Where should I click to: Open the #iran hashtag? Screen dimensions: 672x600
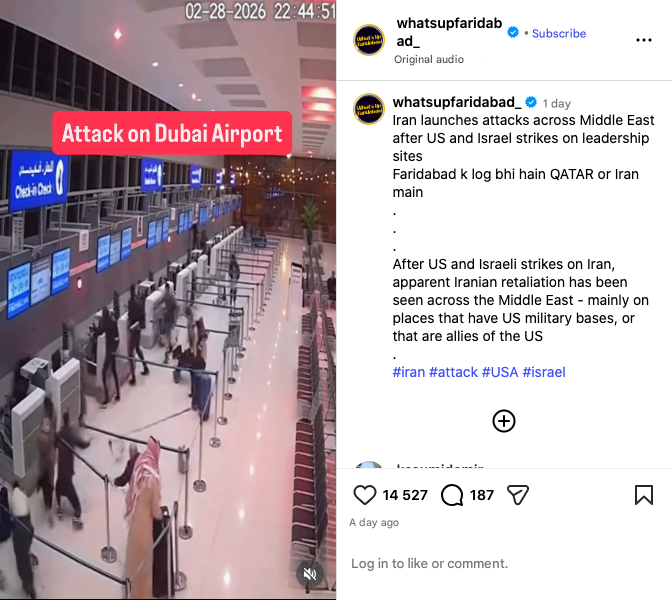[x=409, y=372]
